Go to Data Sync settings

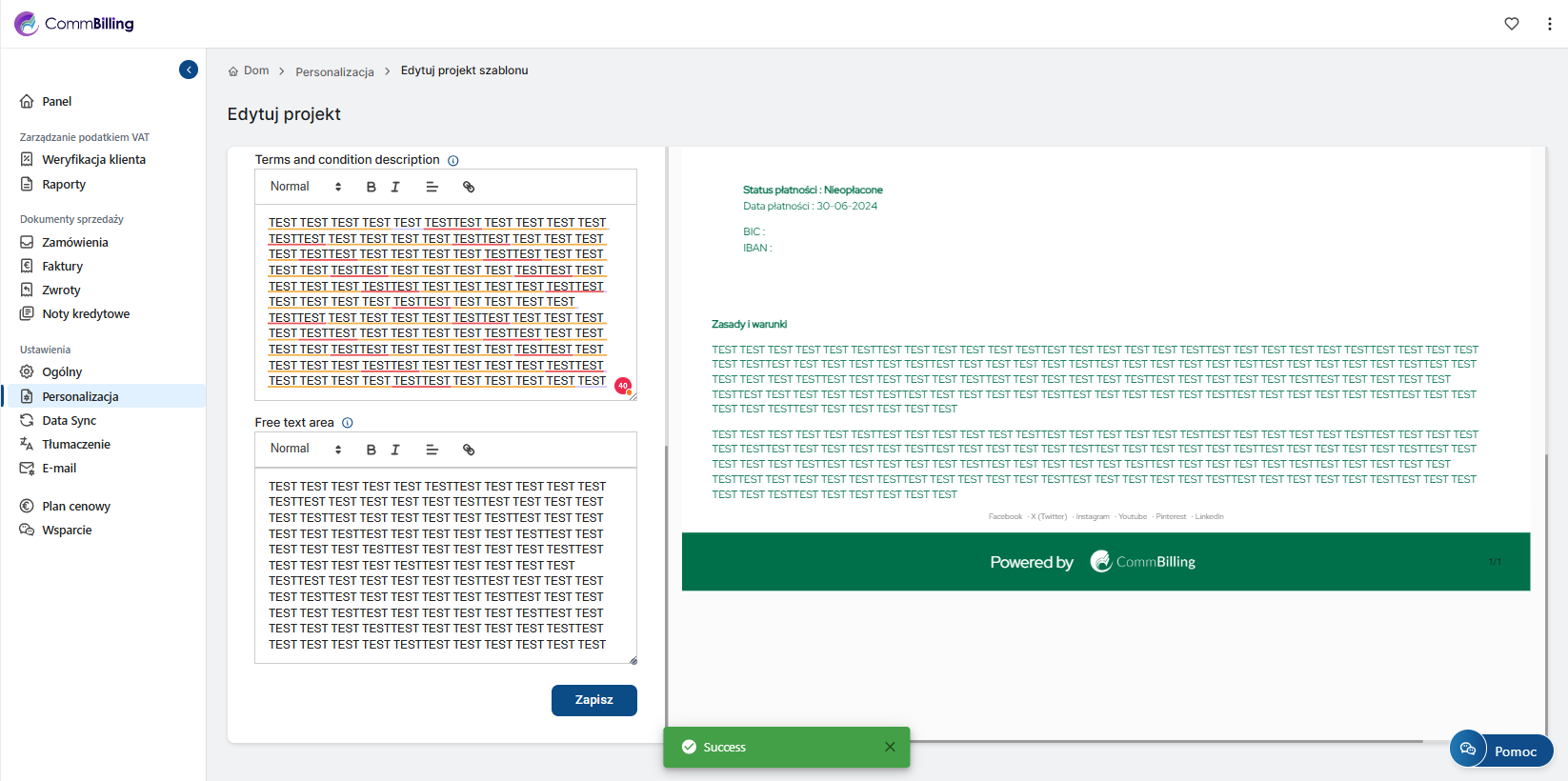[69, 421]
